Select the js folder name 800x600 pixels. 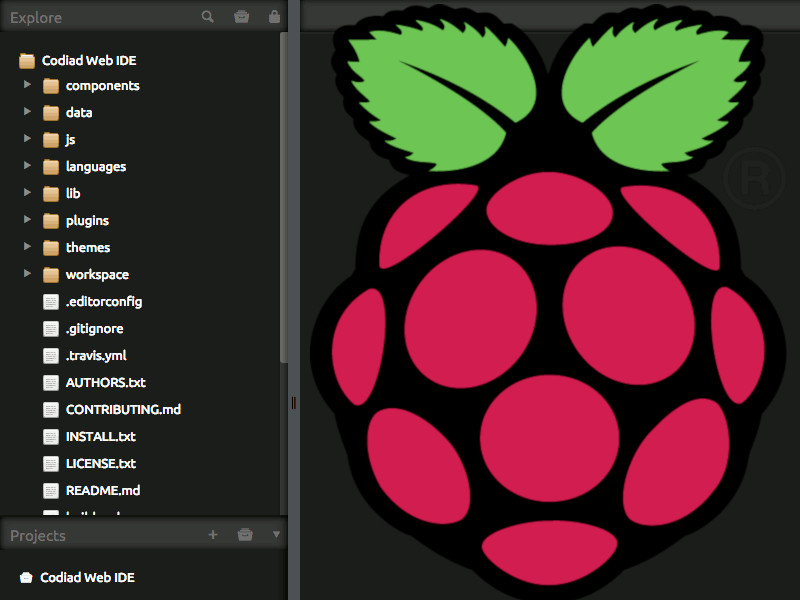[x=70, y=140]
